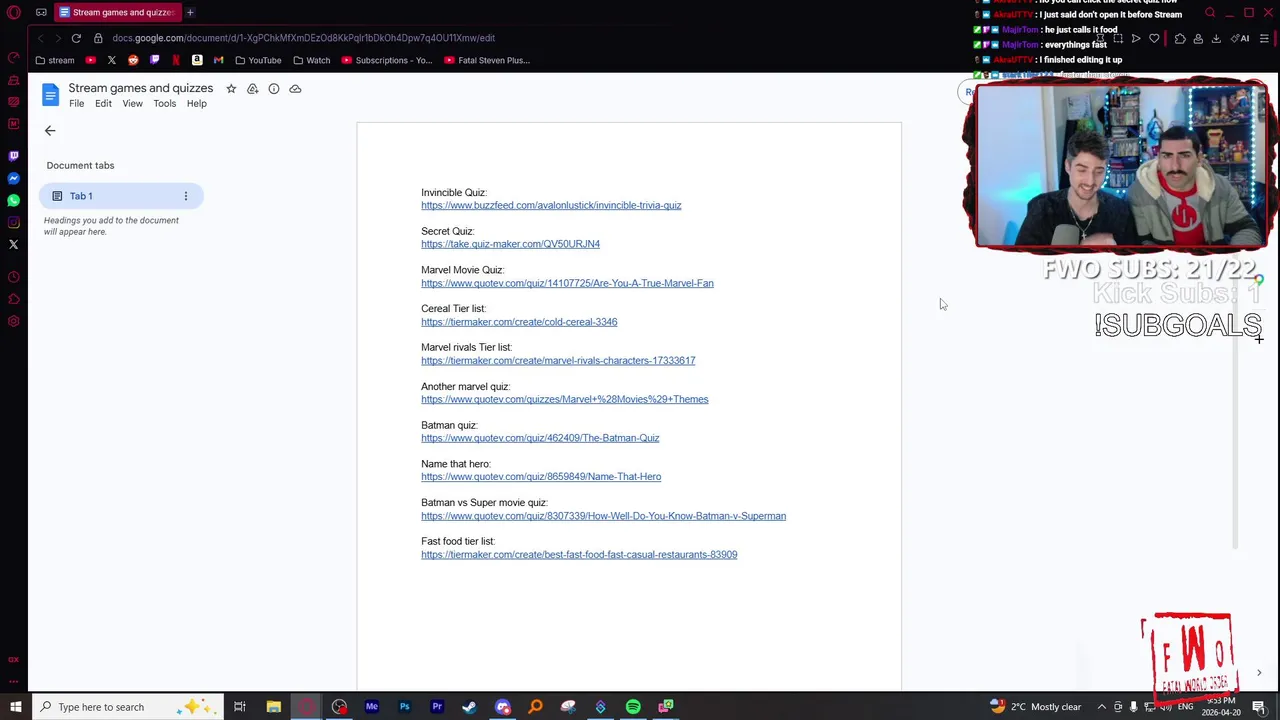The width and height of the screenshot is (1280, 720).
Task: Open File Explorer from taskbar
Action: (273, 707)
